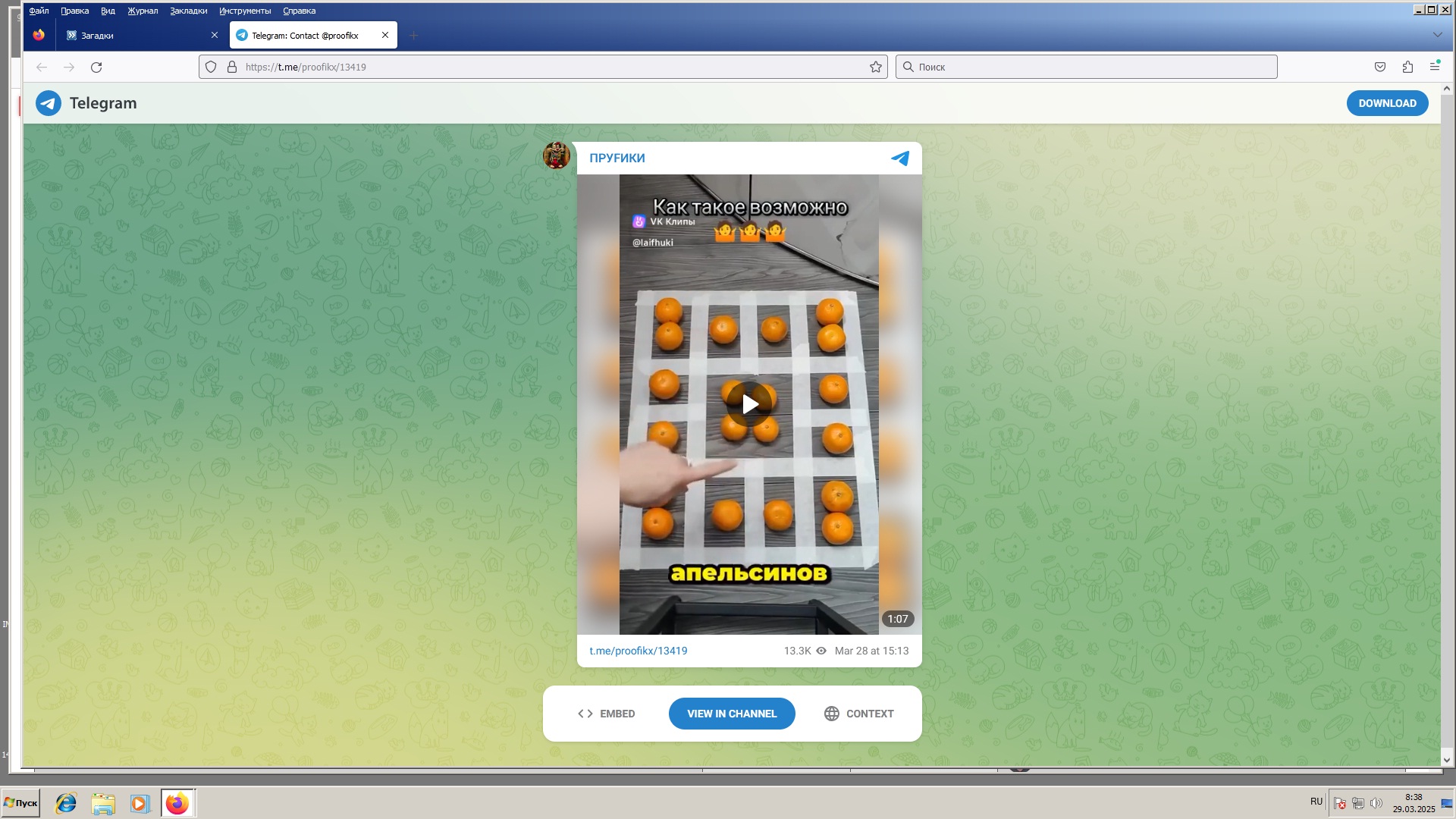Screen dimensions: 1456x819
Task: Click the red flag alert tray icon
Action: coord(1340,803)
